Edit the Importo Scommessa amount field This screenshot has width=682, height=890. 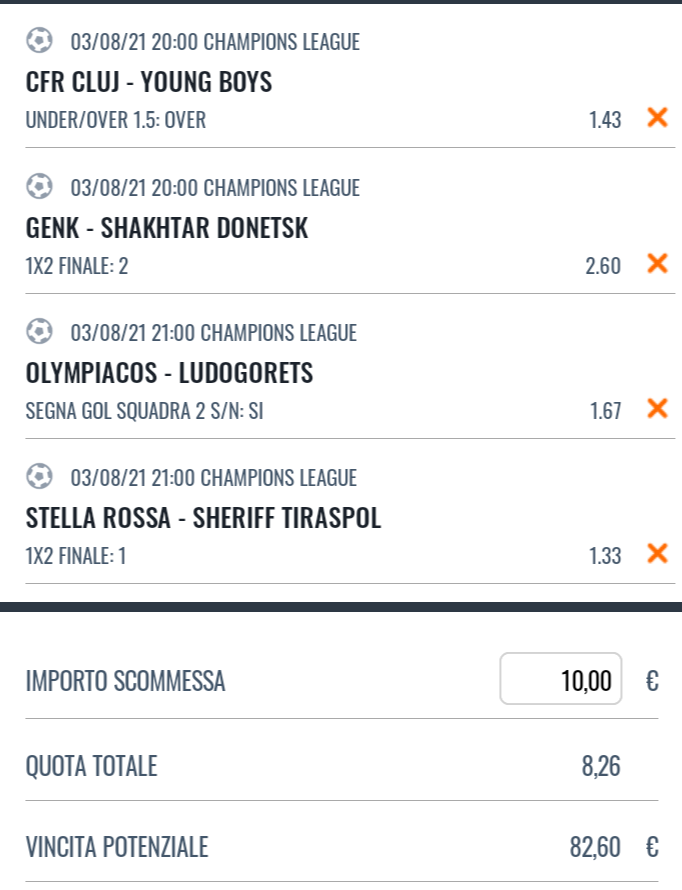click(x=561, y=678)
